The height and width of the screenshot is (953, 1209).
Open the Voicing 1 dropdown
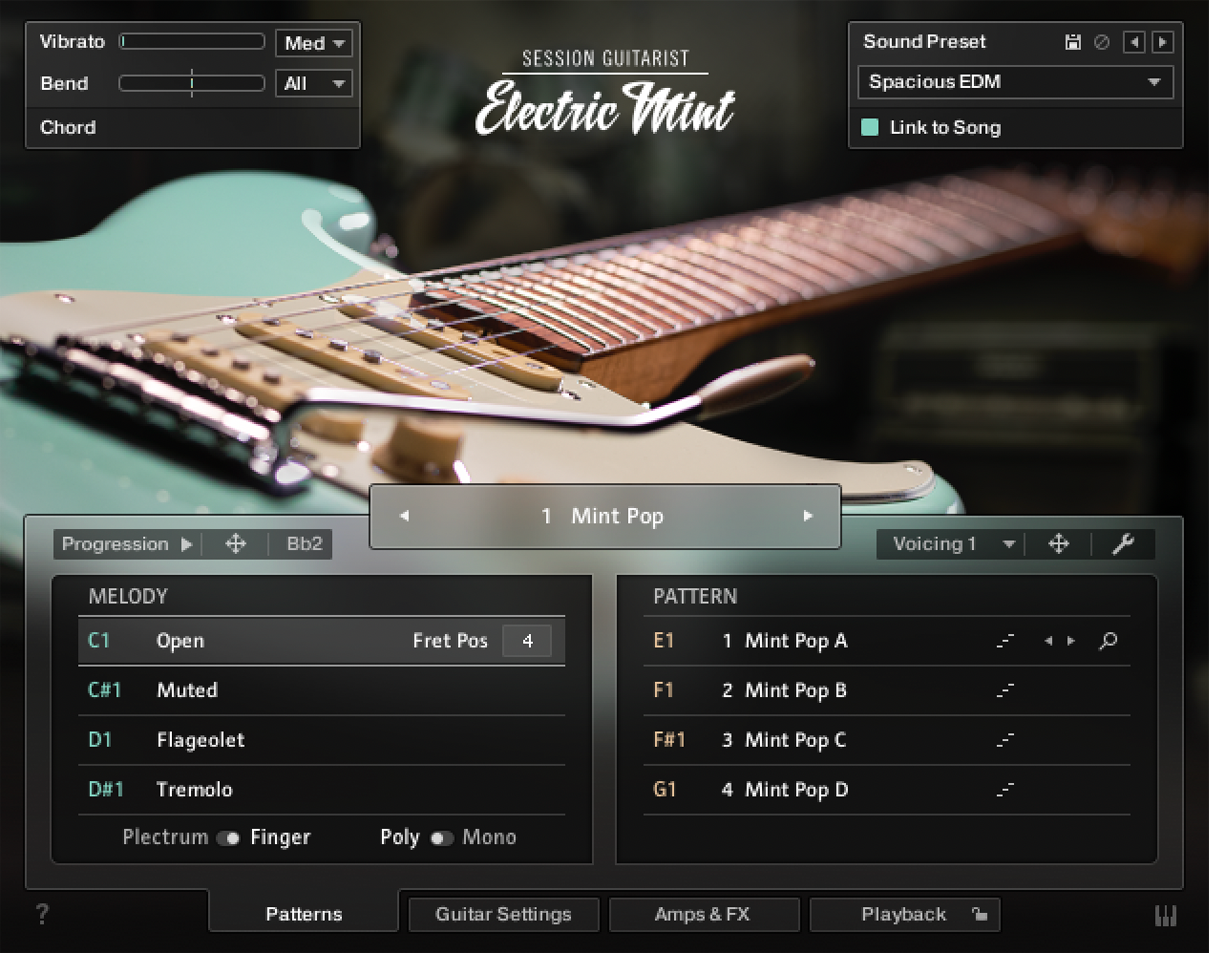click(948, 544)
